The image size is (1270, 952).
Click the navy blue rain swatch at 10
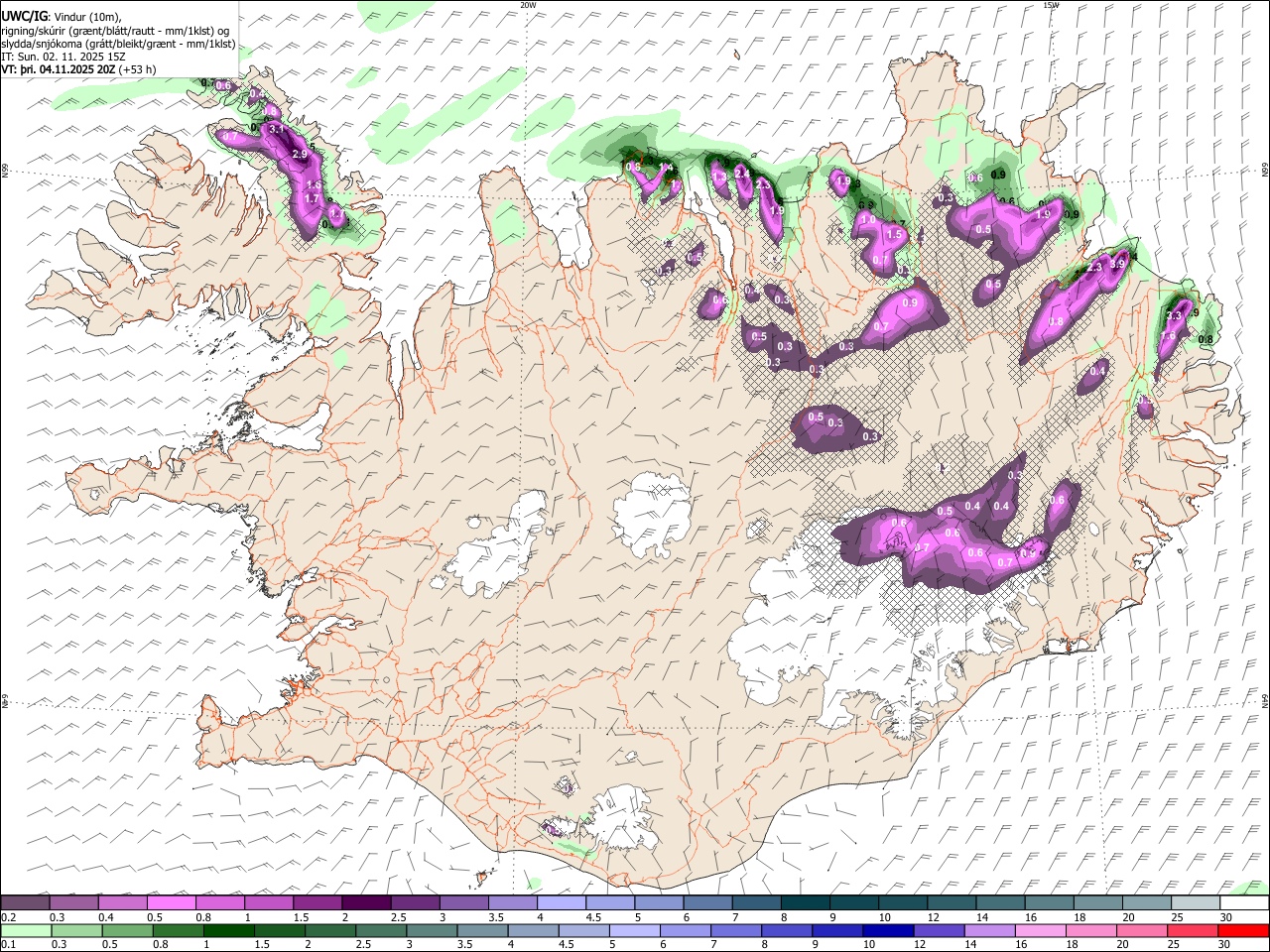pos(888,930)
